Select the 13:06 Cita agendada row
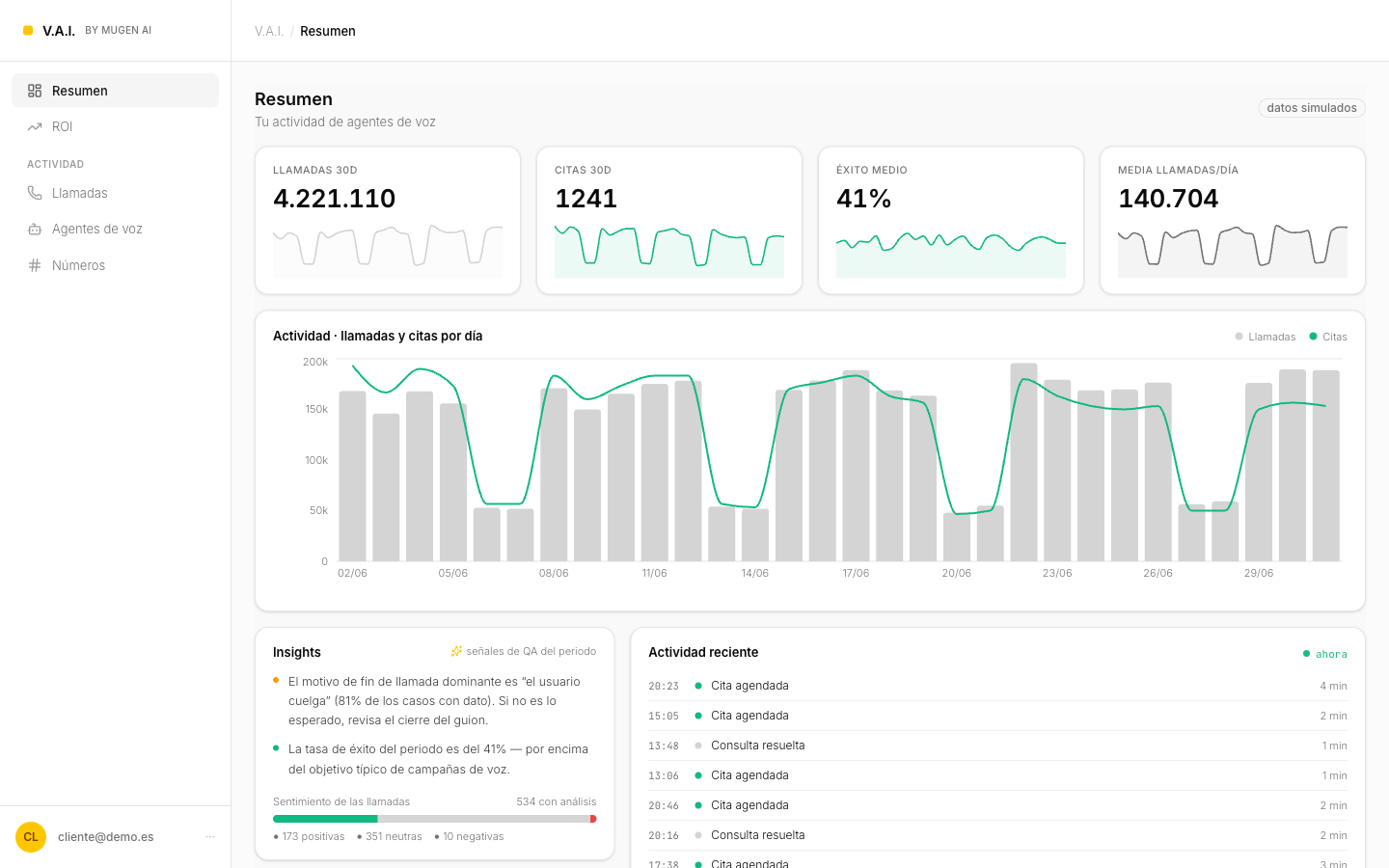This screenshot has height=868, width=1389. click(997, 775)
